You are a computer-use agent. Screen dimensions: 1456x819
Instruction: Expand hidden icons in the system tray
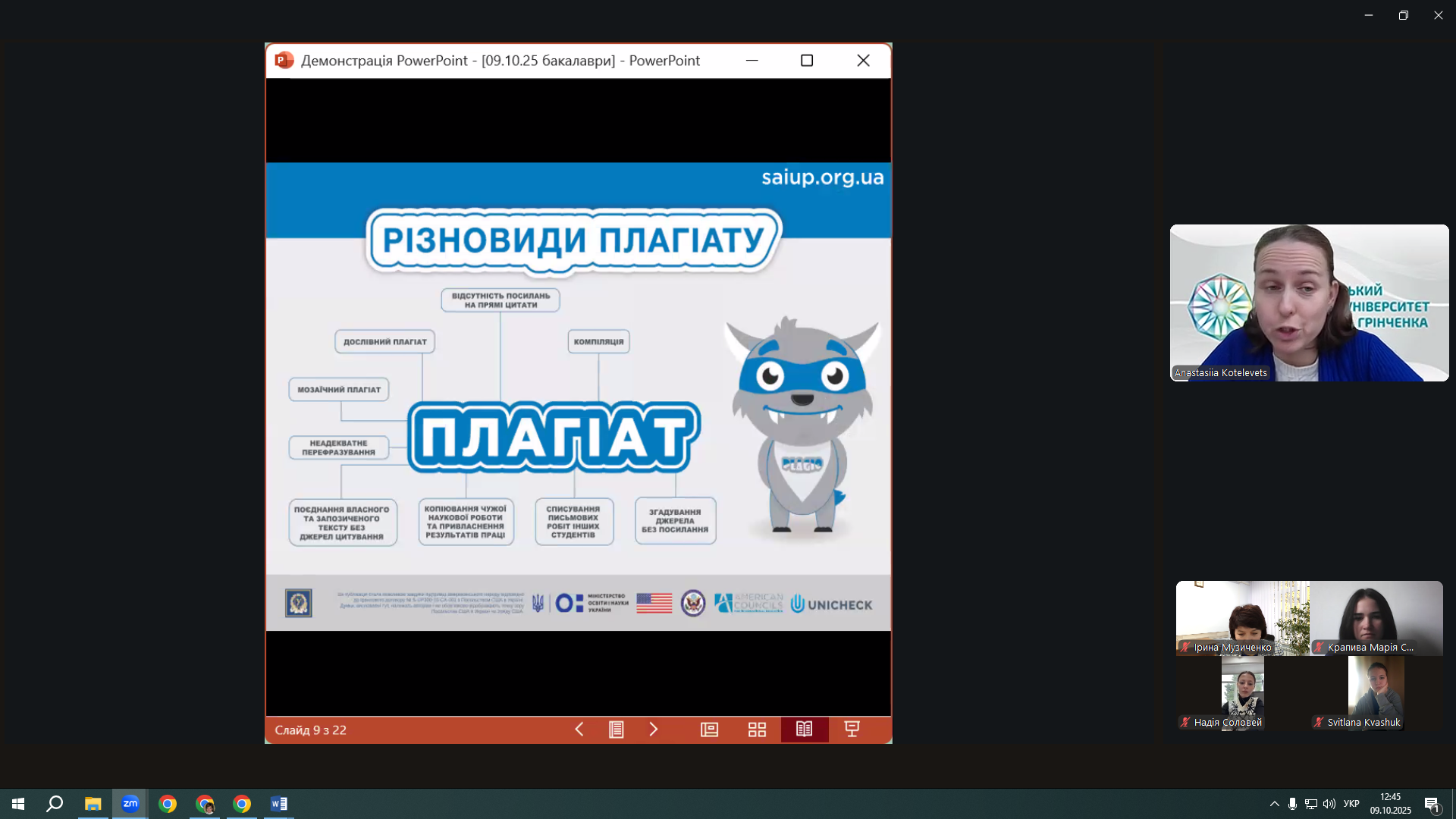click(x=1273, y=804)
